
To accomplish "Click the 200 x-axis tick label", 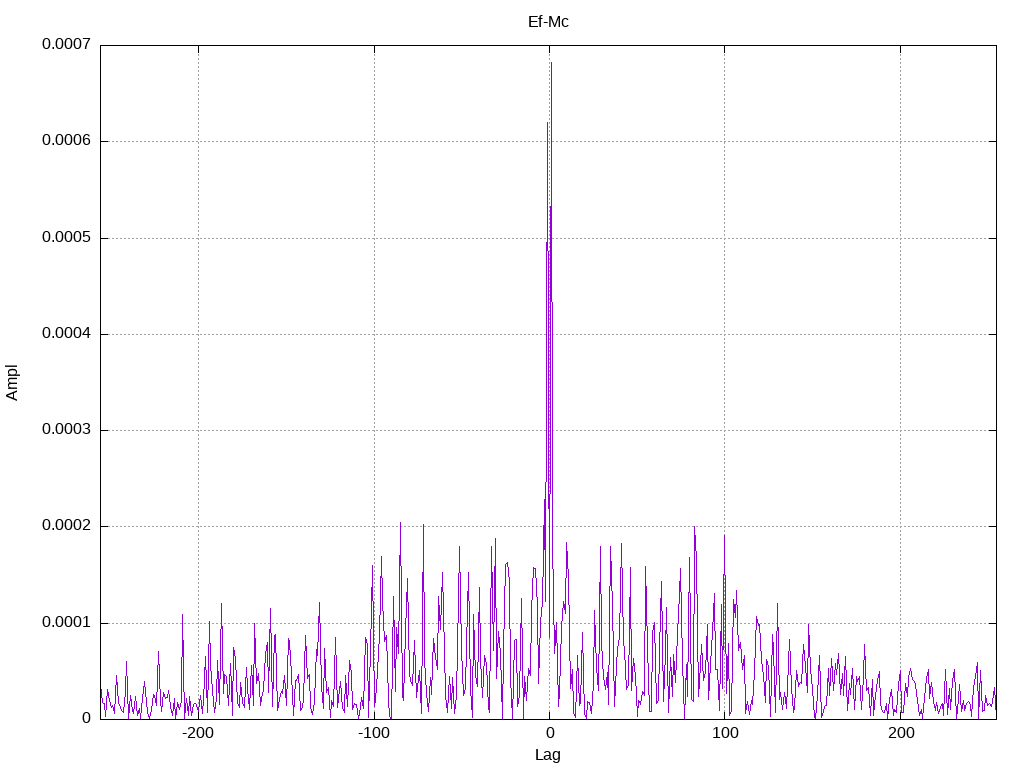I will 901,733.
